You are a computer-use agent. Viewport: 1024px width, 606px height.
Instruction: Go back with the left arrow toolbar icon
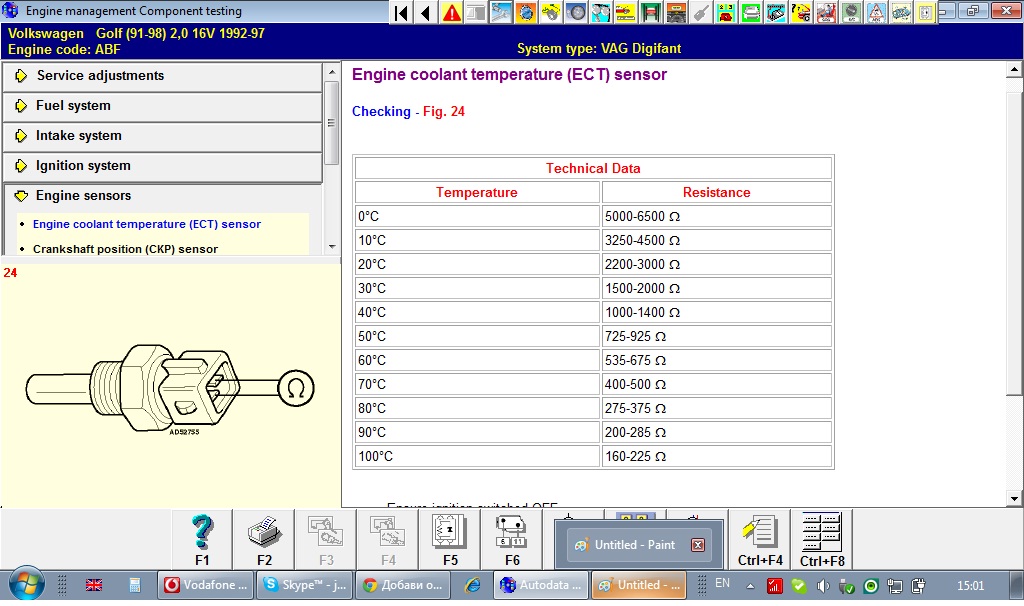[426, 13]
